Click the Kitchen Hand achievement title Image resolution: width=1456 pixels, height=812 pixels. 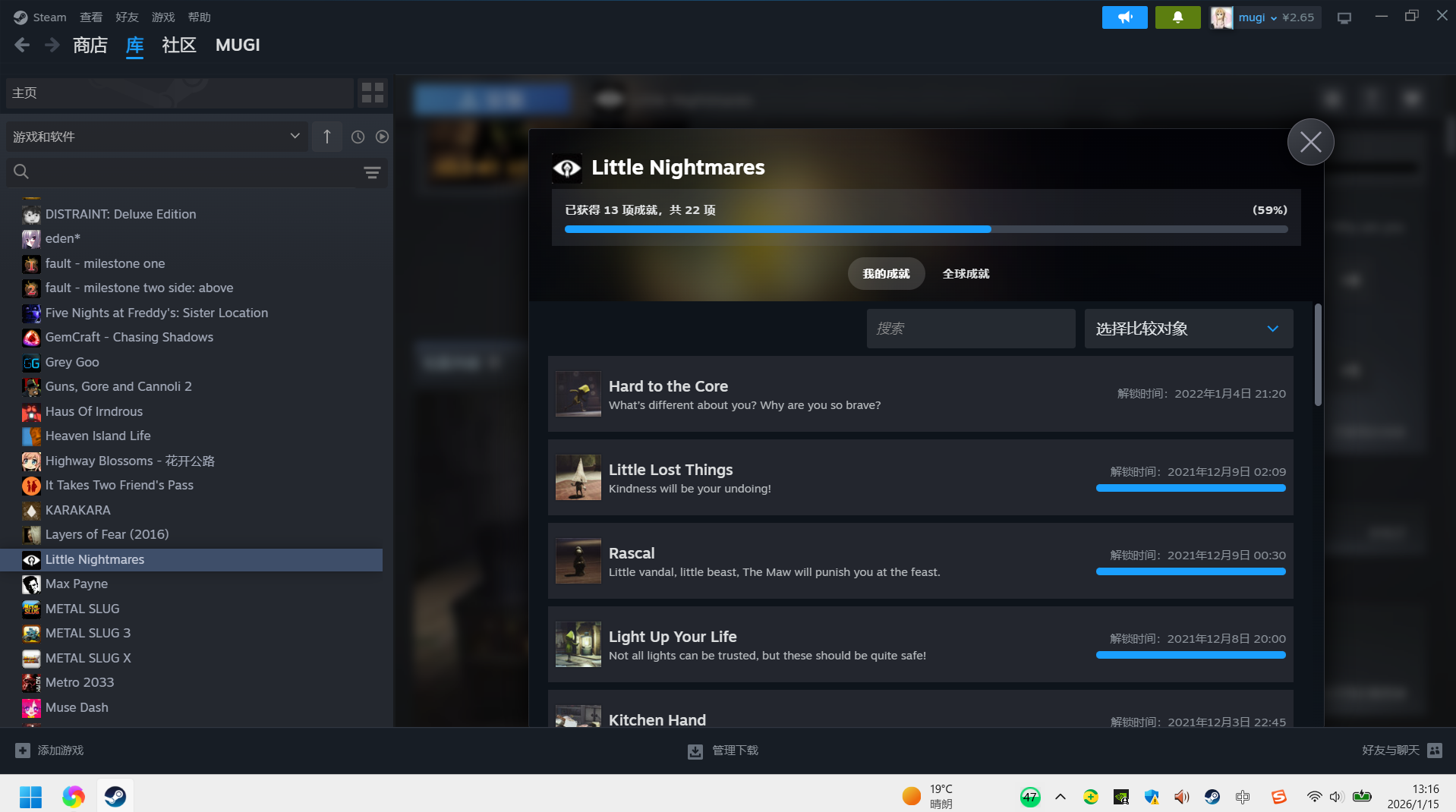tap(657, 719)
